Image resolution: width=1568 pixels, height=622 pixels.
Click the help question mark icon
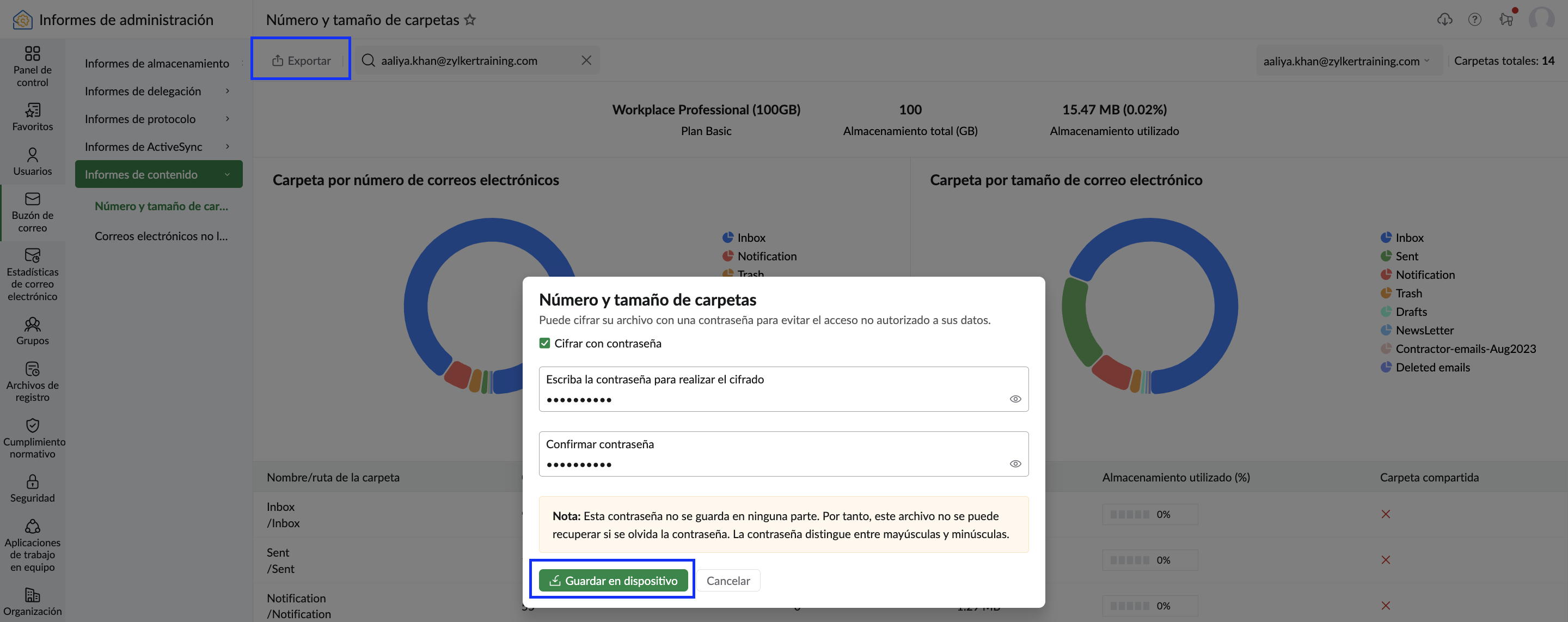(x=1474, y=20)
